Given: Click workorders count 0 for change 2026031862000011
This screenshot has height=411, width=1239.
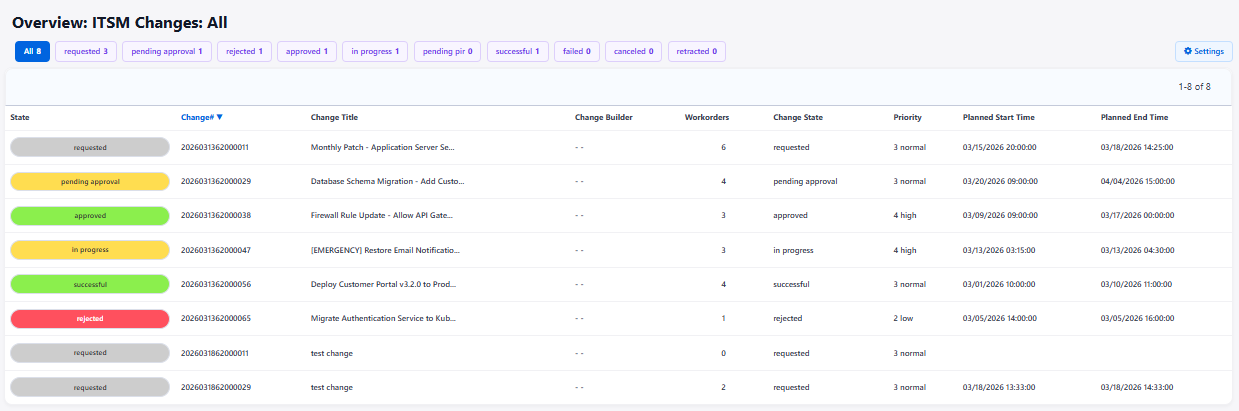Looking at the screenshot, I should (723, 353).
